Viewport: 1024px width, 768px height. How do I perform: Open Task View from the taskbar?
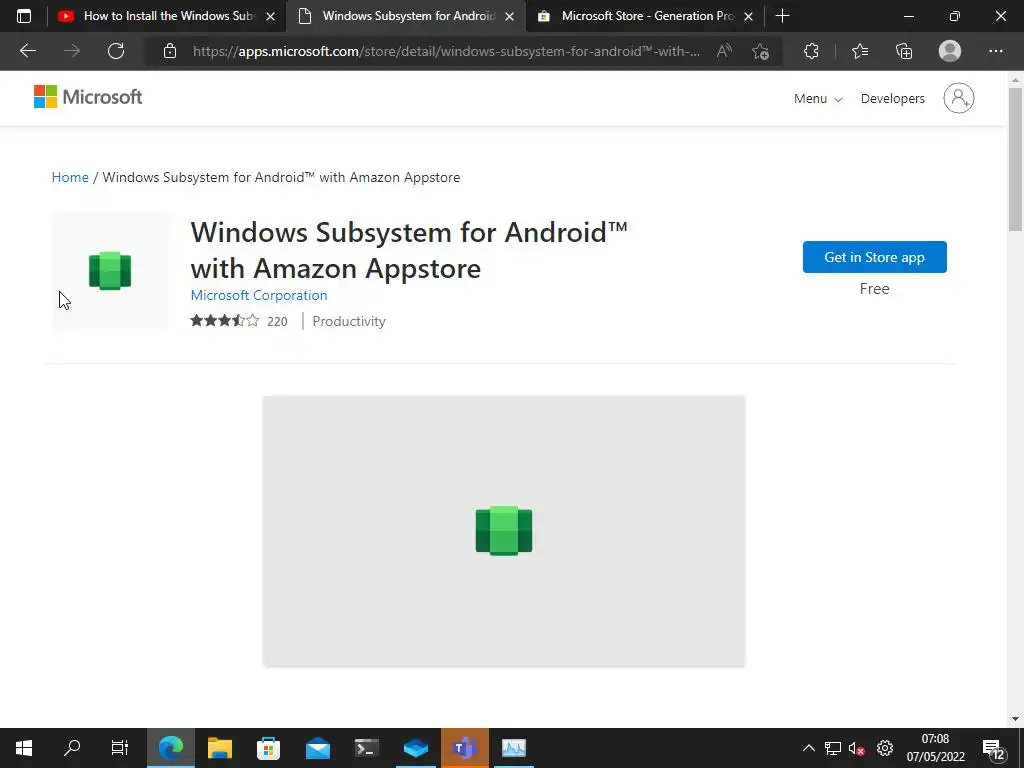120,748
